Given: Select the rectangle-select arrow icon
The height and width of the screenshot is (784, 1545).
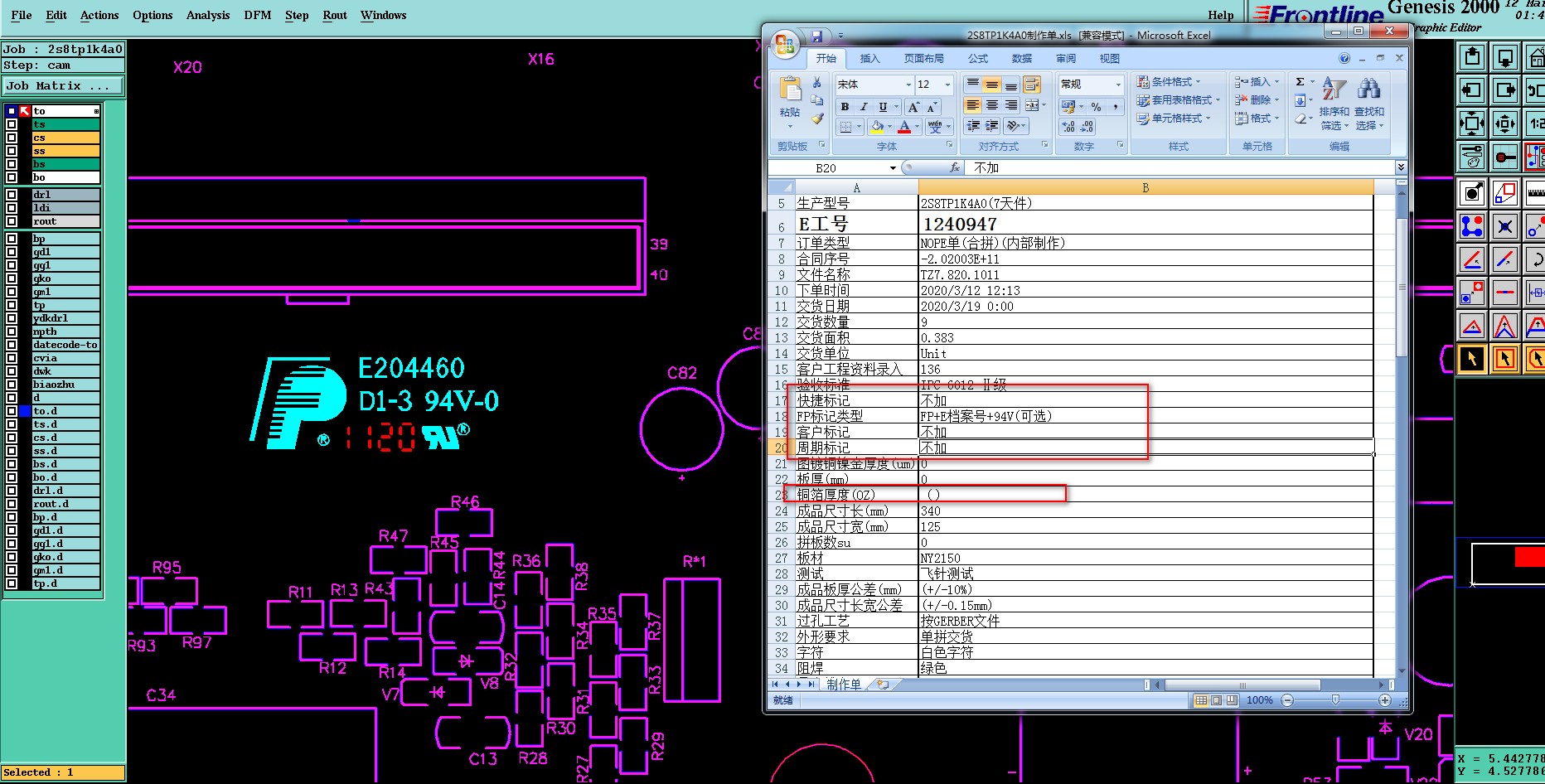Looking at the screenshot, I should [x=1505, y=359].
